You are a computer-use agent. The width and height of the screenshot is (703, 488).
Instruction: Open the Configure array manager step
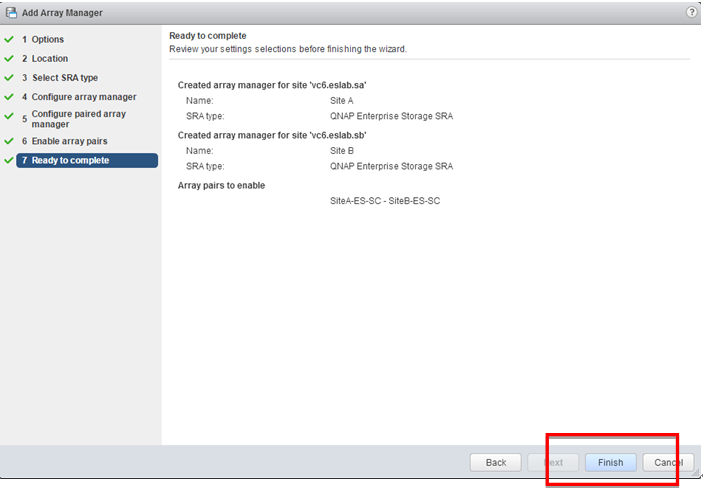(83, 97)
